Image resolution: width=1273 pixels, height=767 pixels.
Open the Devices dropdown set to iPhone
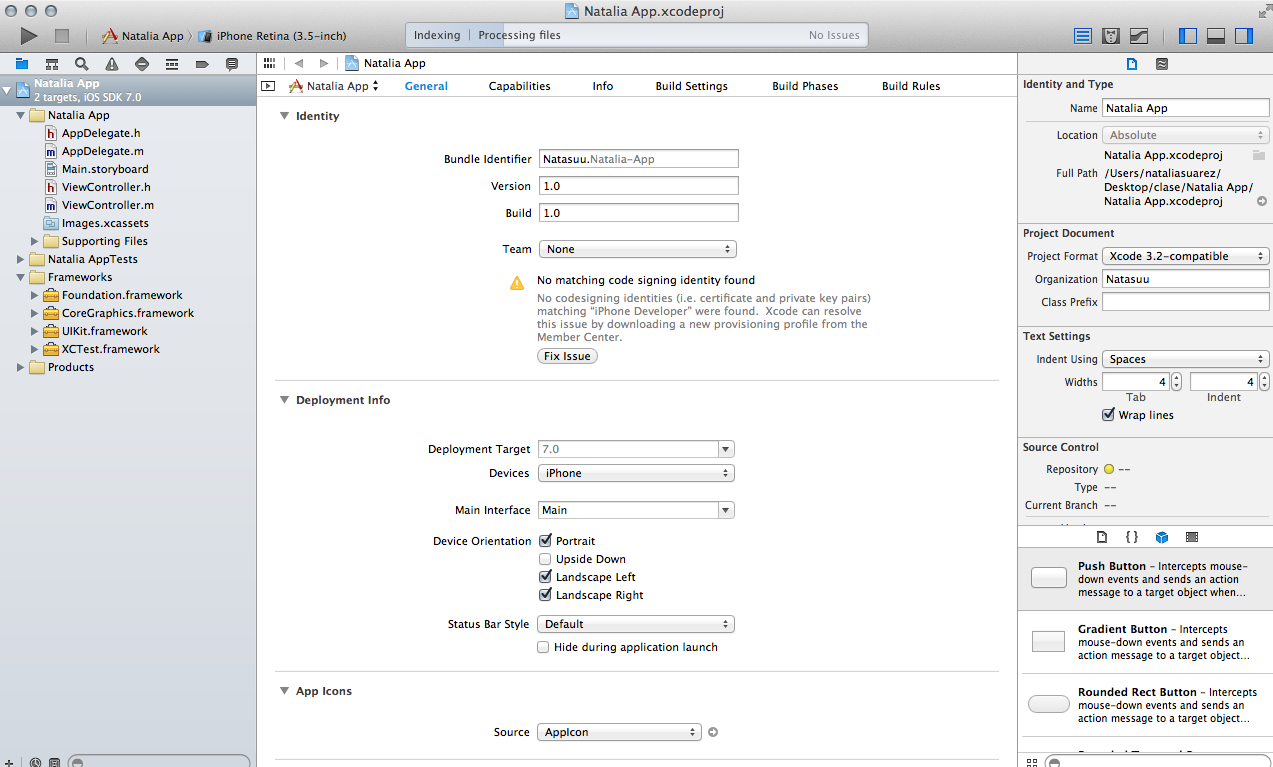pyautogui.click(x=636, y=473)
